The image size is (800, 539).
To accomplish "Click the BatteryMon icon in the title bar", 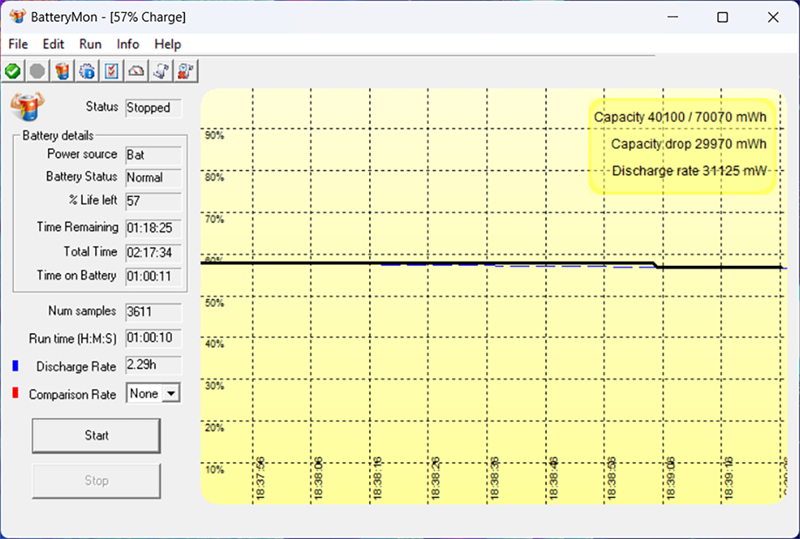I will pyautogui.click(x=17, y=16).
